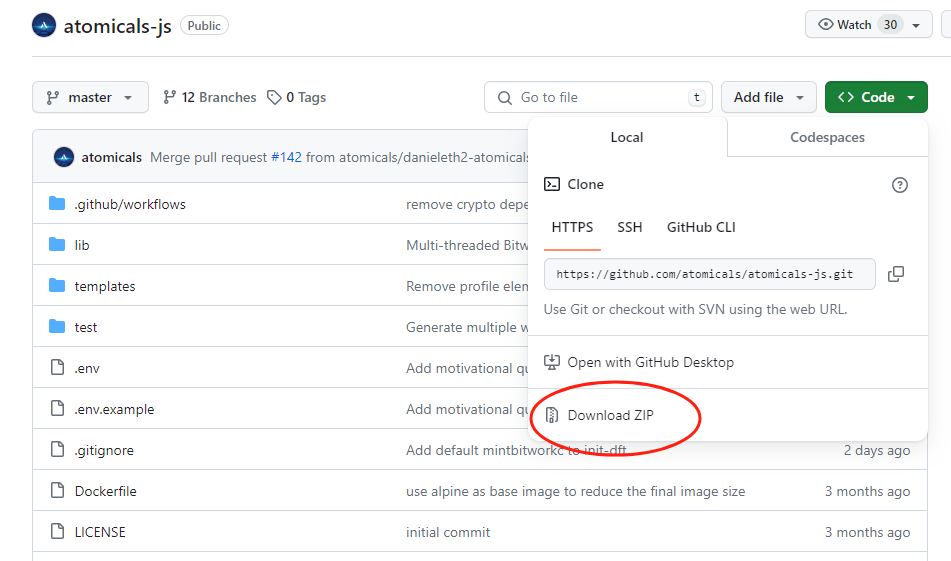Click the Watch count badge 30

pyautogui.click(x=890, y=25)
